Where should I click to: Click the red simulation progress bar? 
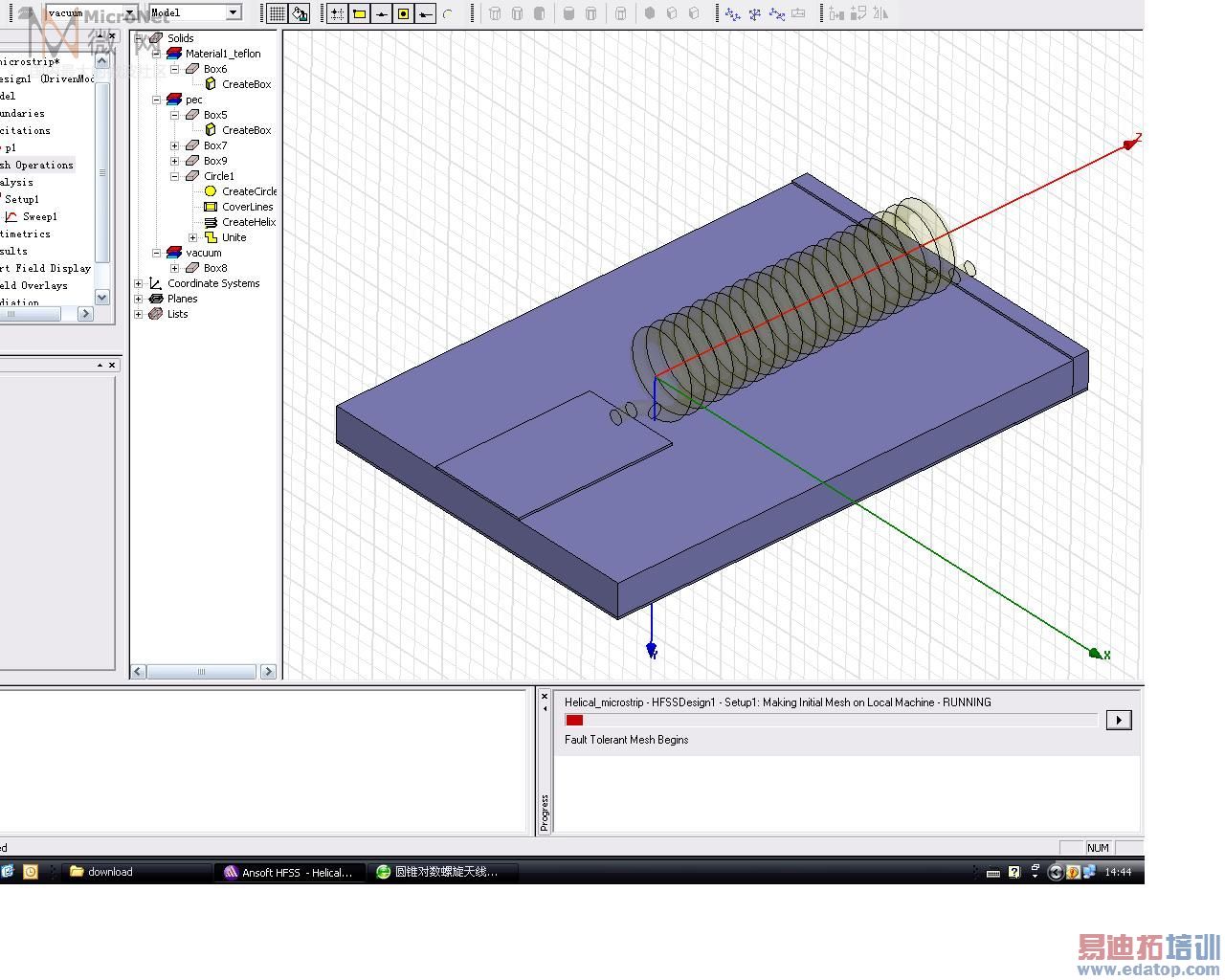(574, 720)
